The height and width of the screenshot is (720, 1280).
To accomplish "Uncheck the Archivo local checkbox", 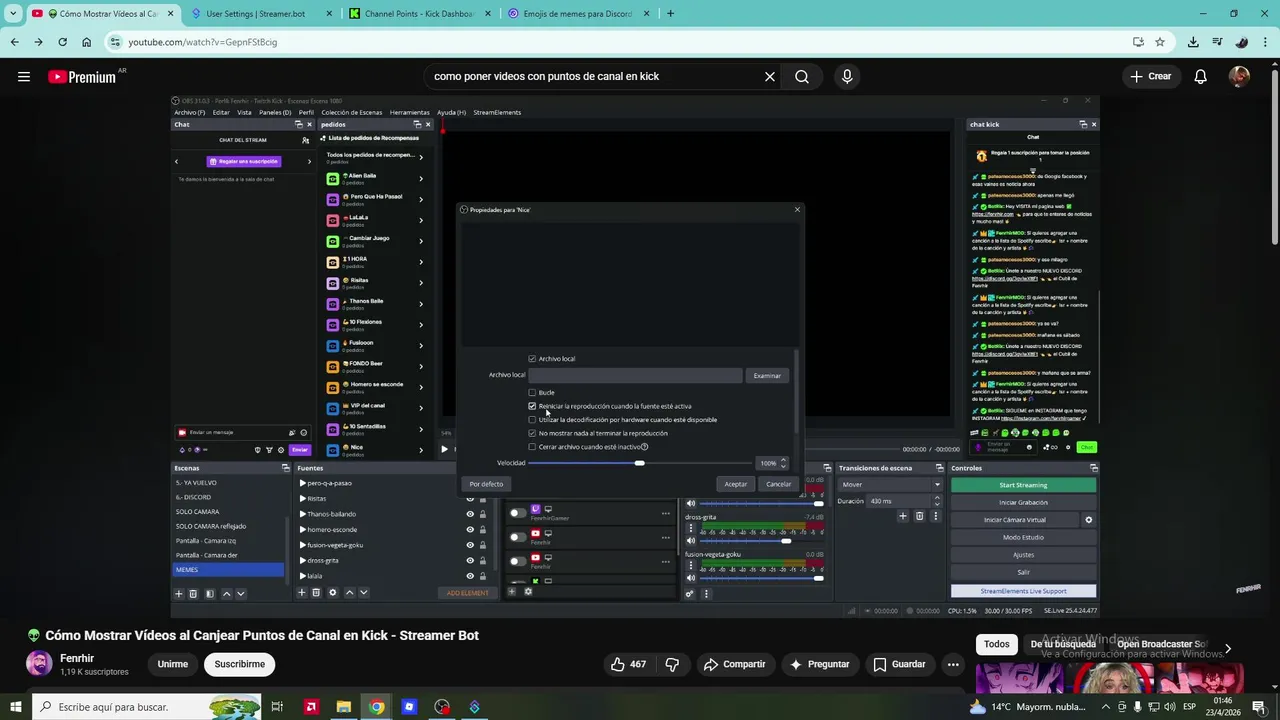I will (532, 358).
